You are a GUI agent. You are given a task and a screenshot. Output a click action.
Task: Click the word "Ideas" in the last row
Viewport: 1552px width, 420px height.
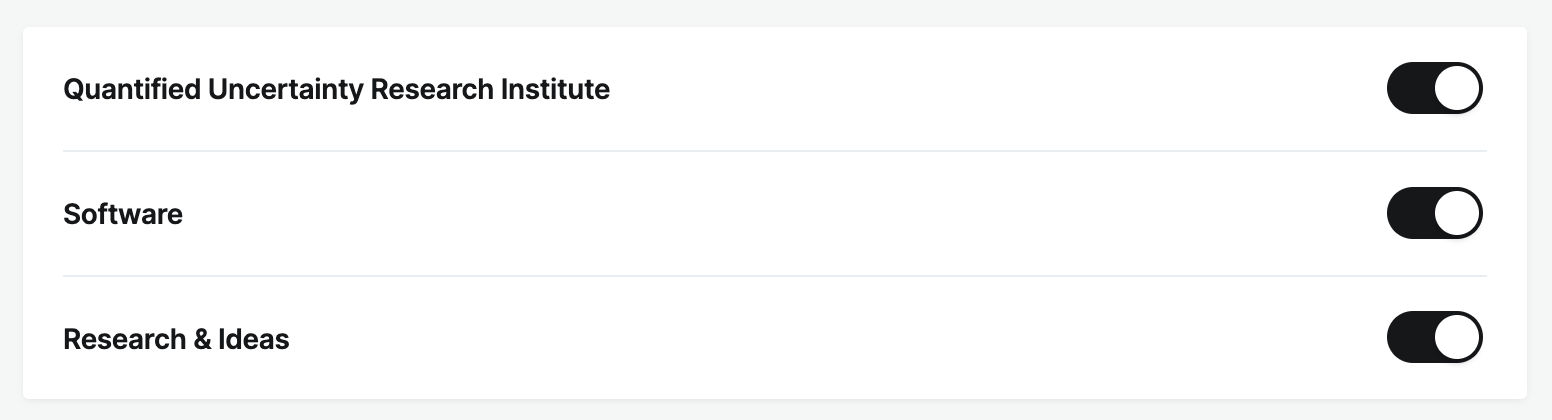[x=254, y=339]
